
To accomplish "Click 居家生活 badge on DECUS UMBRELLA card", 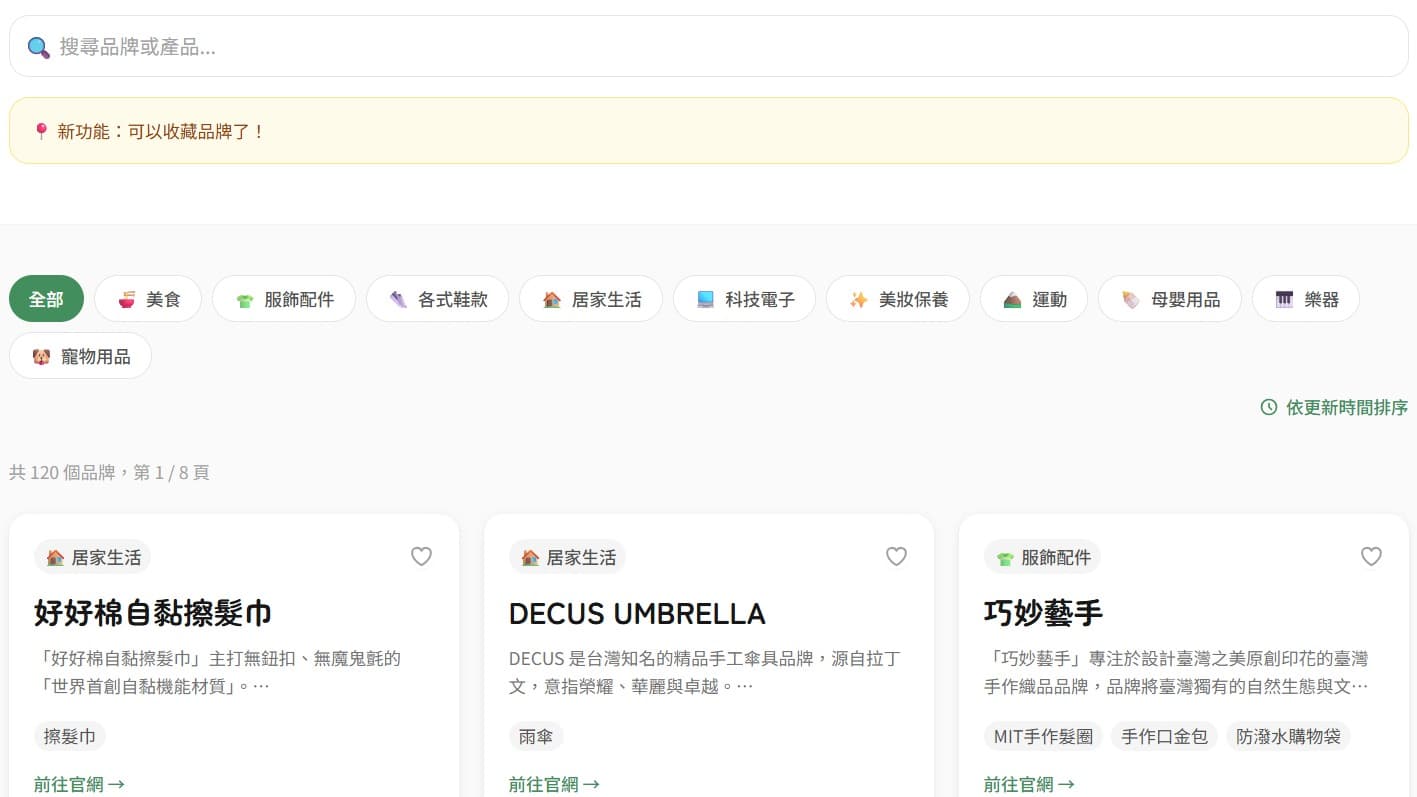I will (567, 557).
